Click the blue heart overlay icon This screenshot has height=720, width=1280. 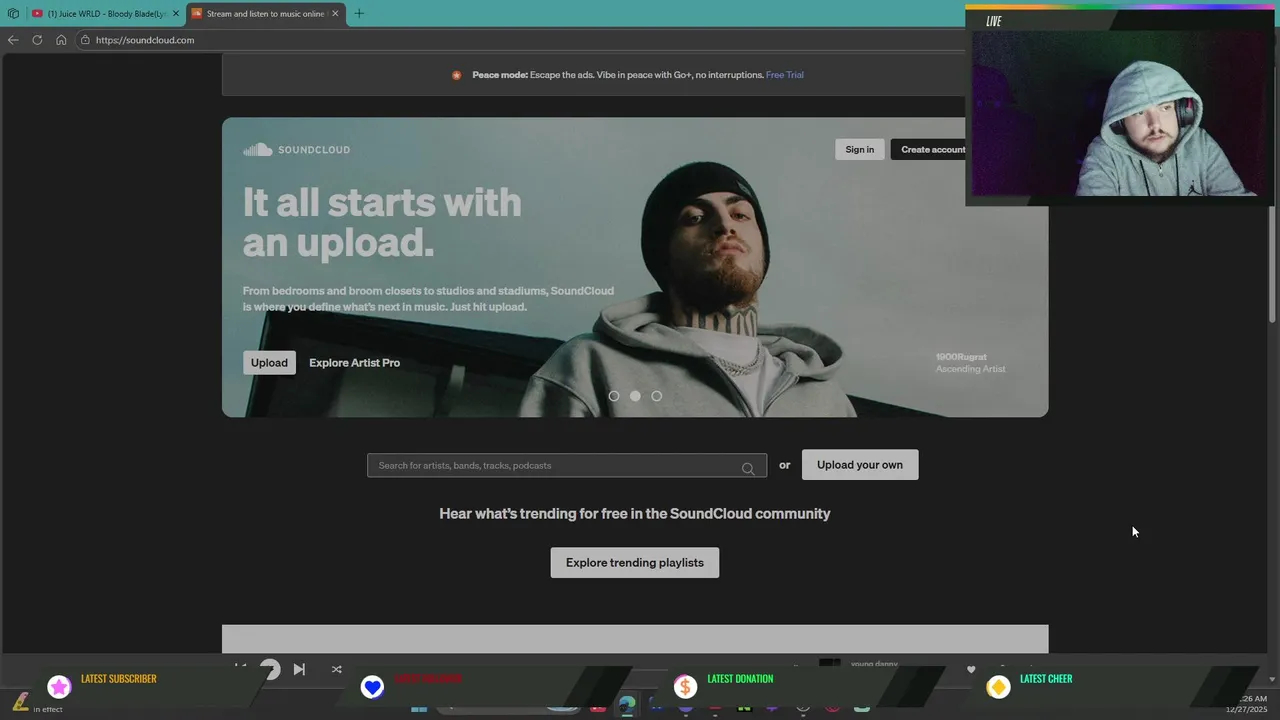(372, 687)
